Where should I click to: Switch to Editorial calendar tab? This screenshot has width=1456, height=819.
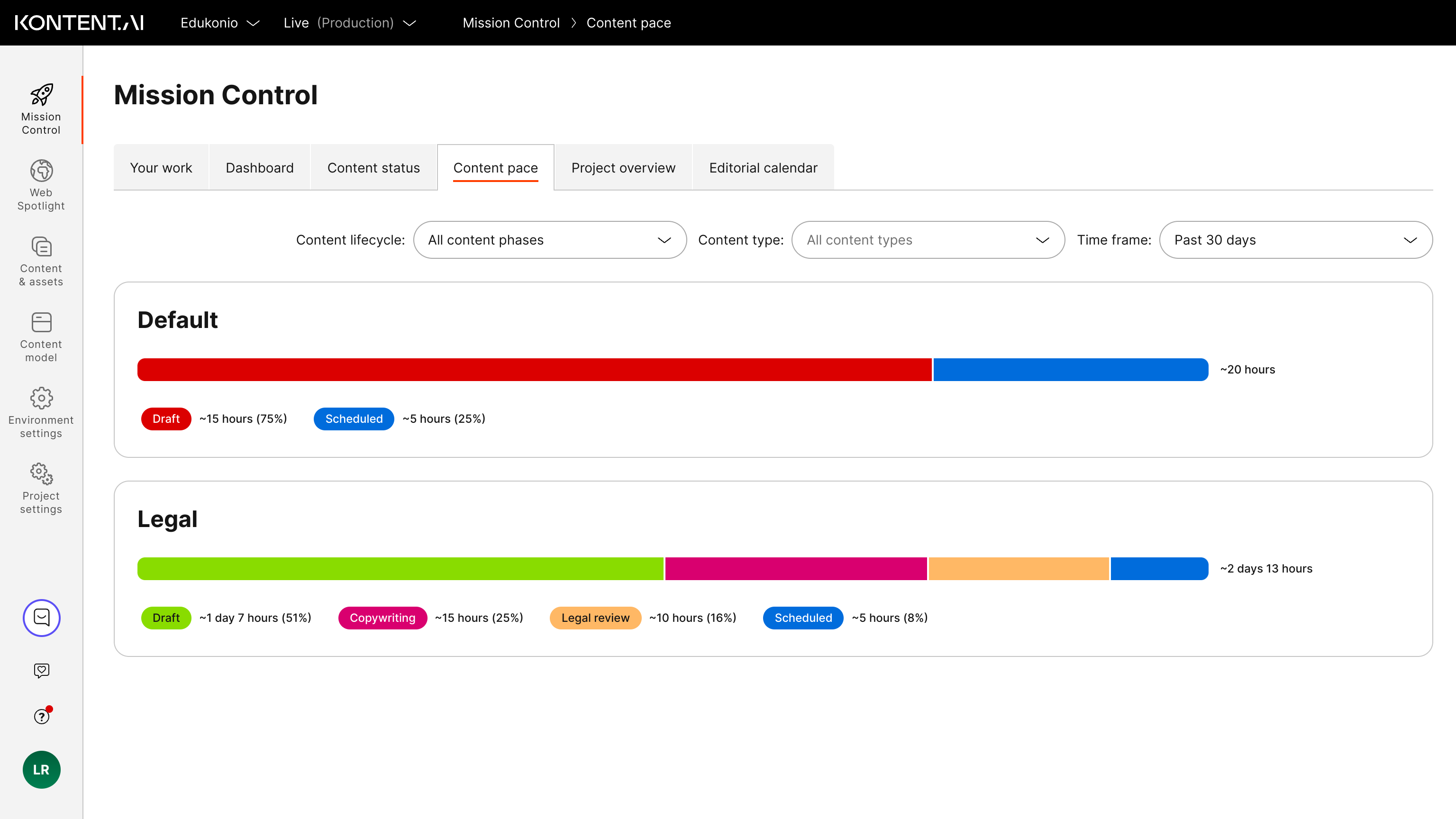coord(763,168)
